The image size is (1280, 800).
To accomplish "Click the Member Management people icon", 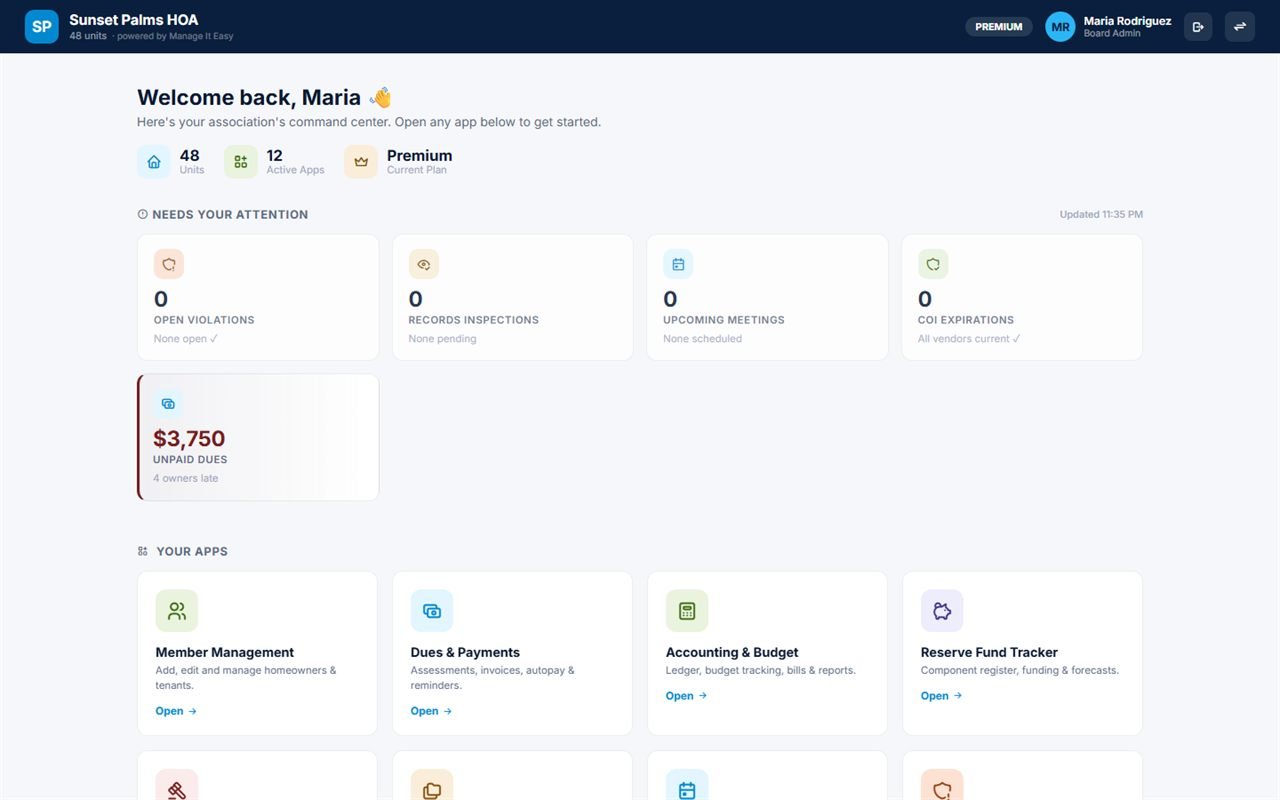I will (177, 611).
